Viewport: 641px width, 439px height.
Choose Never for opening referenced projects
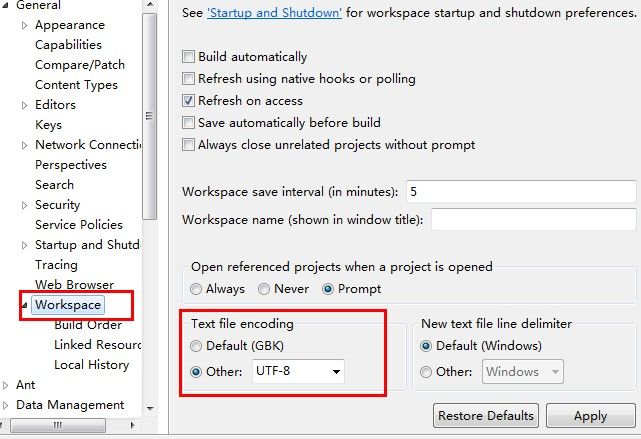pyautogui.click(x=264, y=289)
